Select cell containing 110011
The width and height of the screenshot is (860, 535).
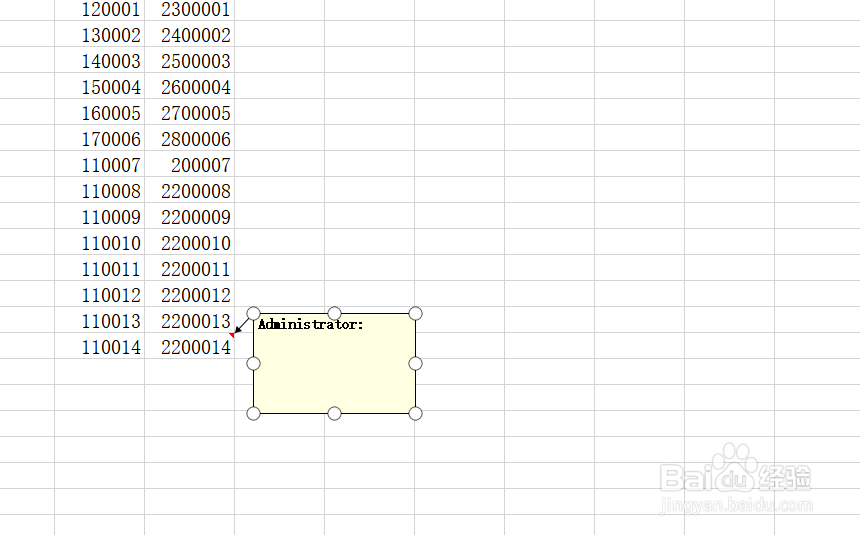(100, 268)
